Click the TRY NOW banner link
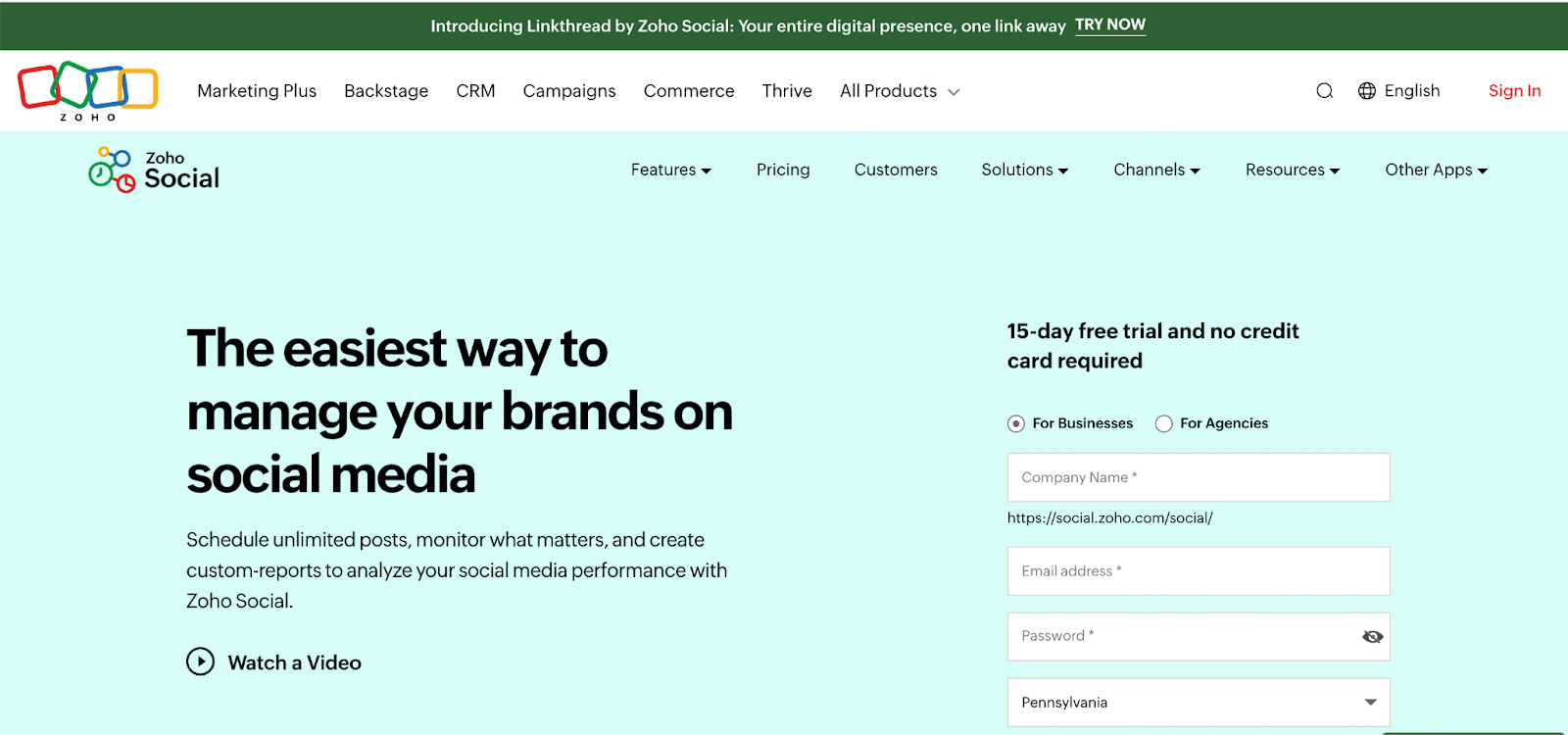The image size is (1568, 735). (1110, 25)
